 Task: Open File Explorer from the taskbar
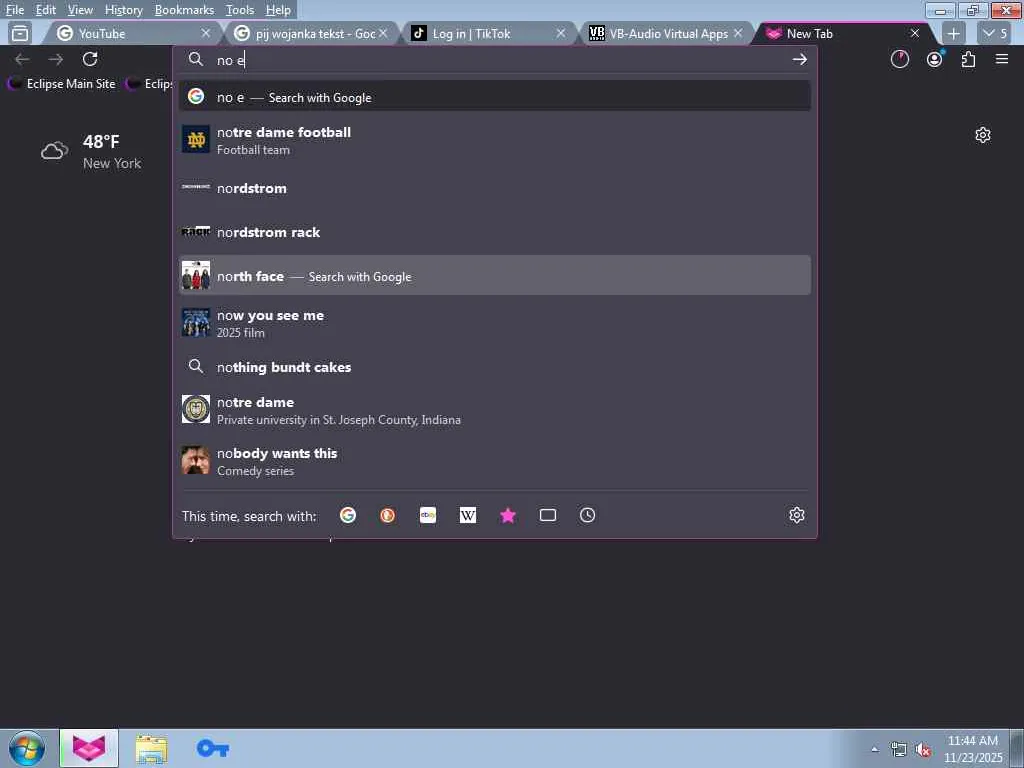point(152,748)
